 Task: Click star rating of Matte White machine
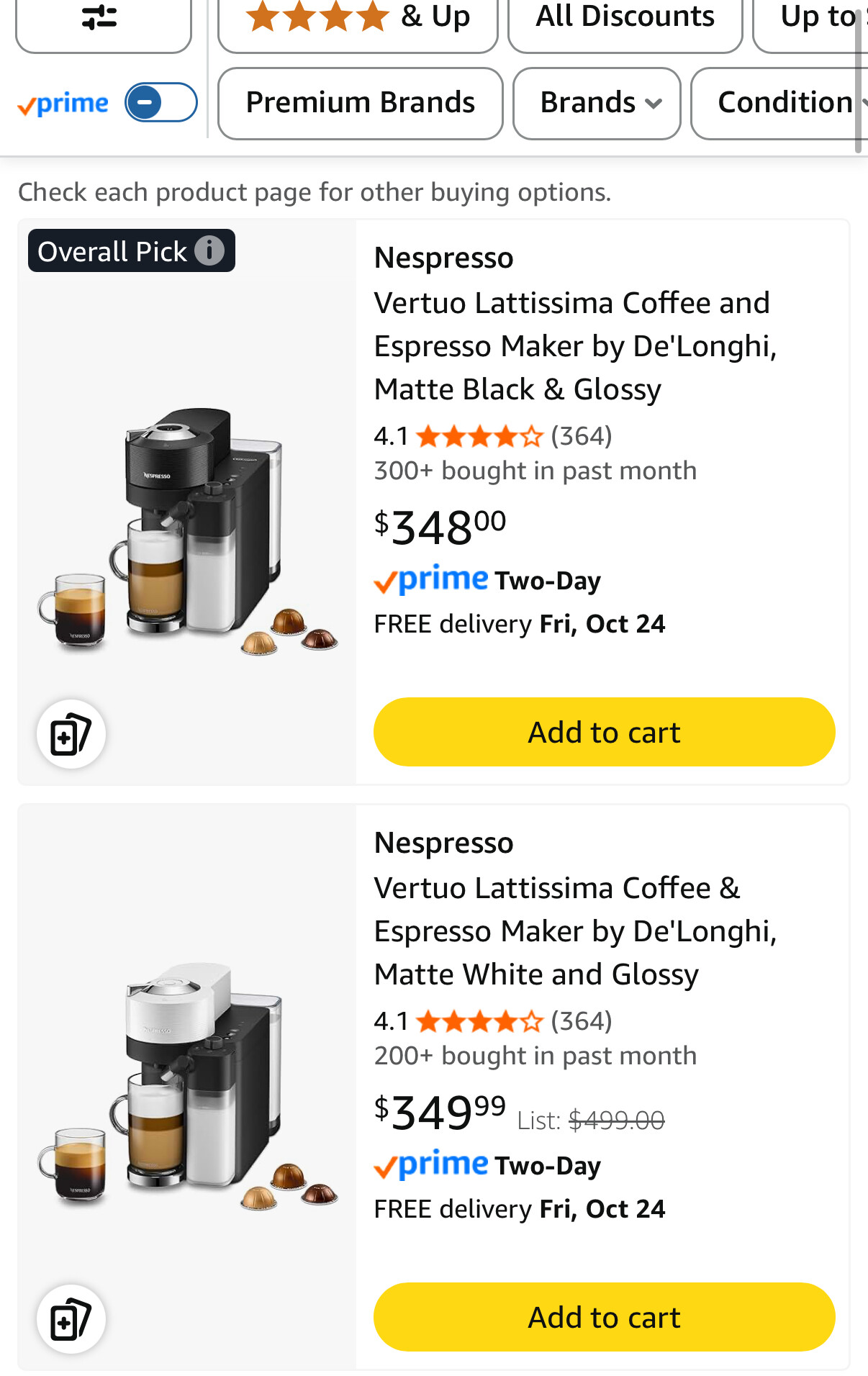coord(479,1021)
